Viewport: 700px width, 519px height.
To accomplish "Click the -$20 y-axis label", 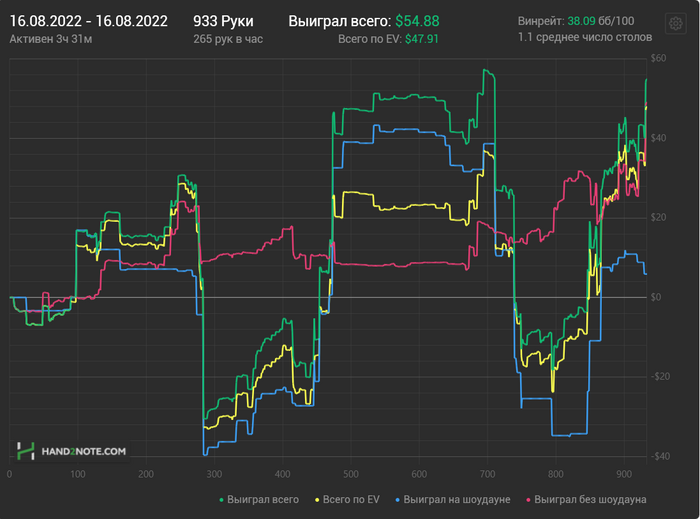I will (x=660, y=376).
